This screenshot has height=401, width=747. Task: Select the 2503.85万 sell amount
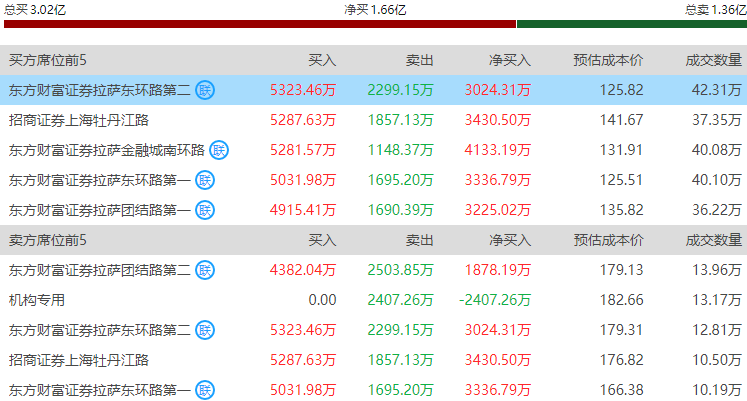tap(401, 270)
